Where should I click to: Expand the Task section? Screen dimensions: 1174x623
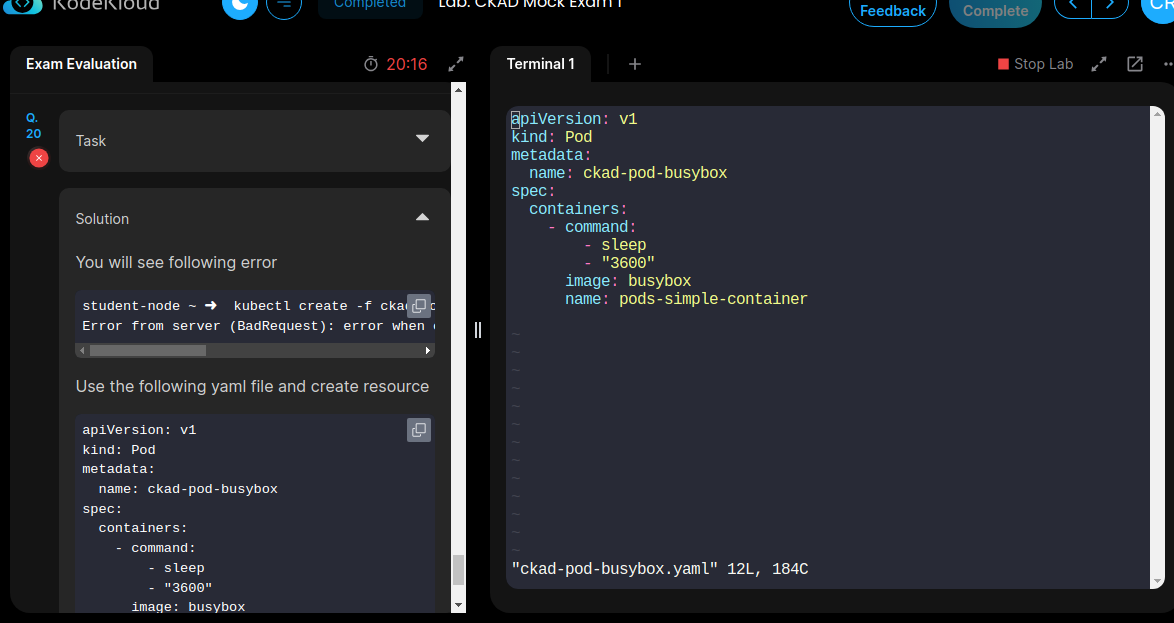pyautogui.click(x=422, y=139)
